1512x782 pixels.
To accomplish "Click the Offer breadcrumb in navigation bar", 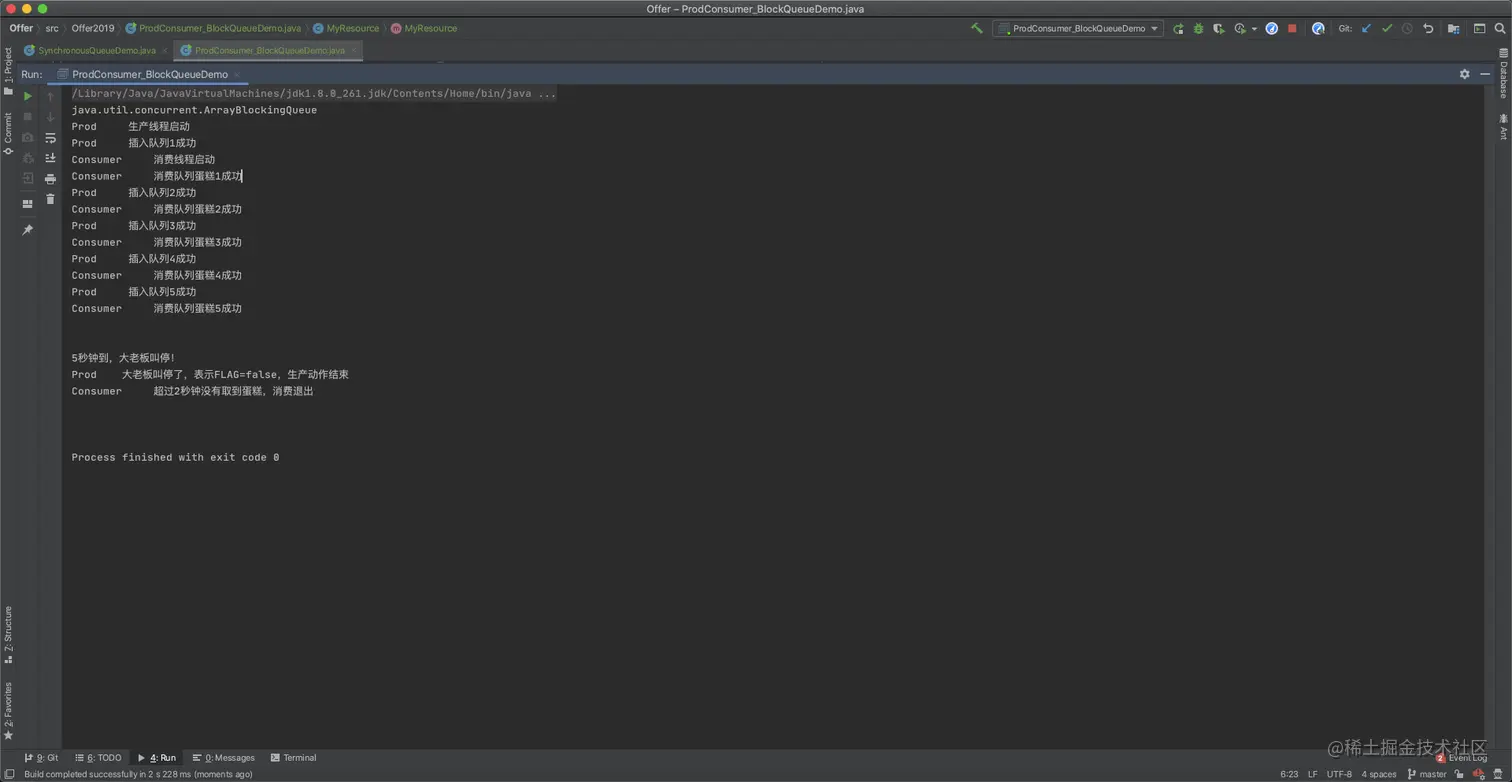I will tap(21, 29).
